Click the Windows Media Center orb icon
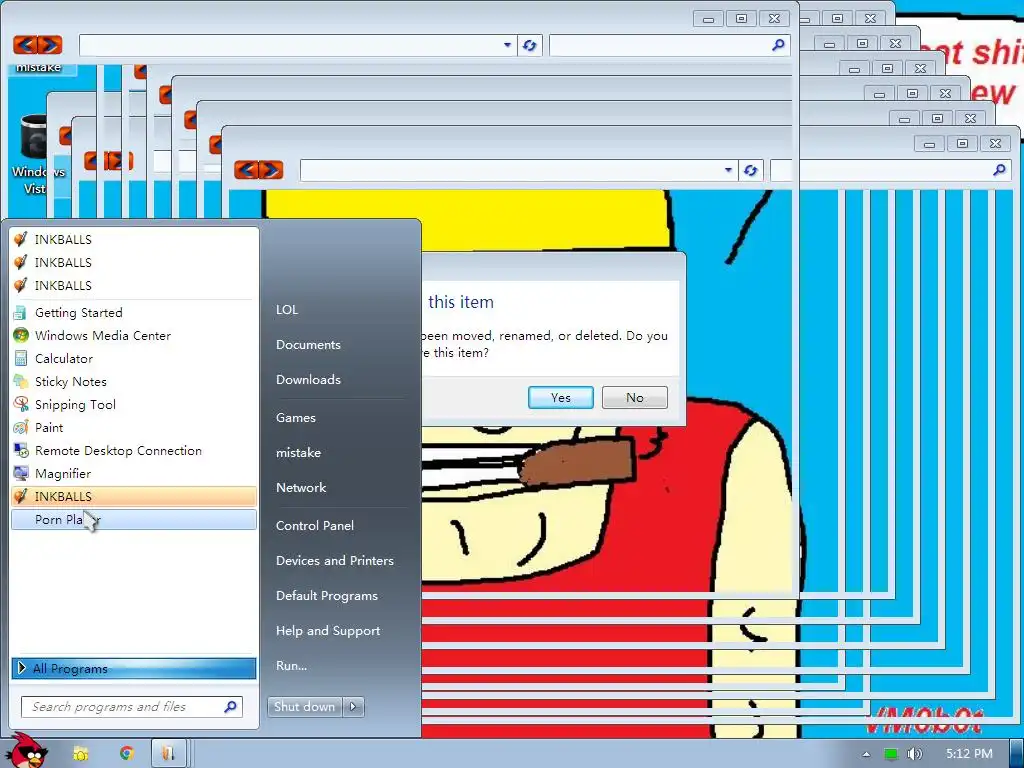The image size is (1024, 768). (21, 335)
